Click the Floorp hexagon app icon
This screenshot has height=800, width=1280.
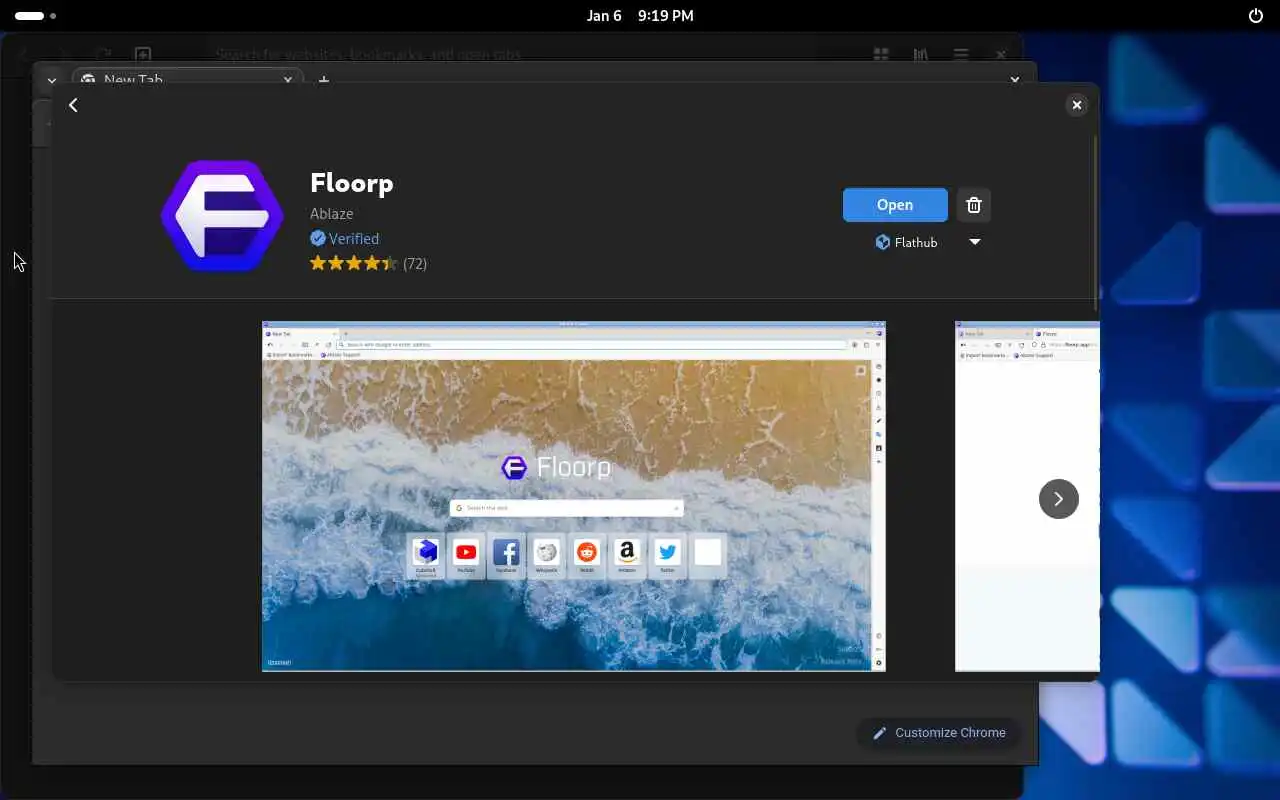pos(222,216)
